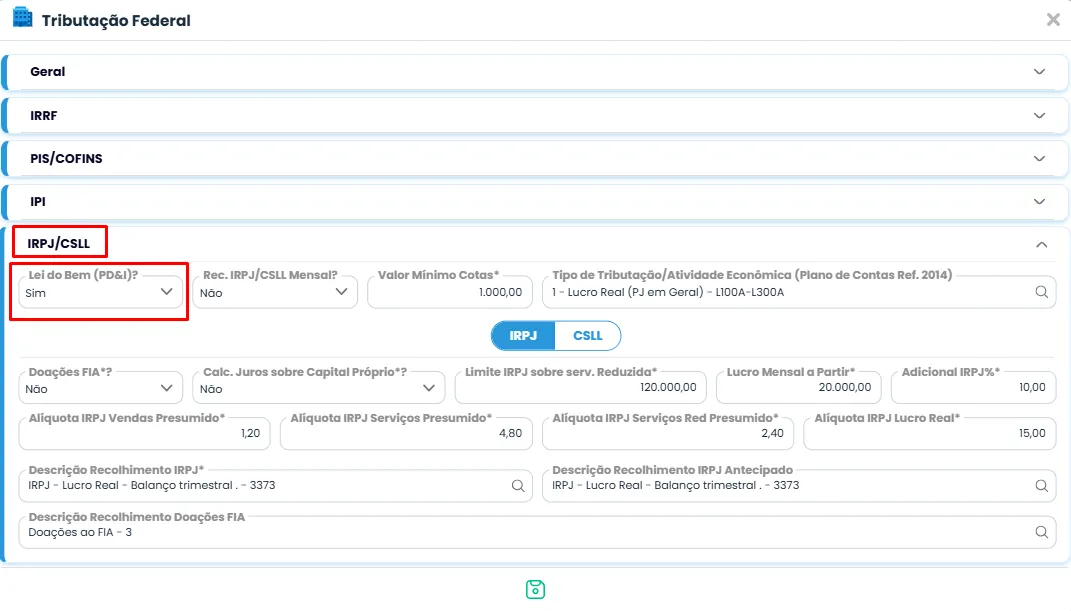Search Descrição Recolhimento IRPJ Antecipado options

[x=1041, y=485]
